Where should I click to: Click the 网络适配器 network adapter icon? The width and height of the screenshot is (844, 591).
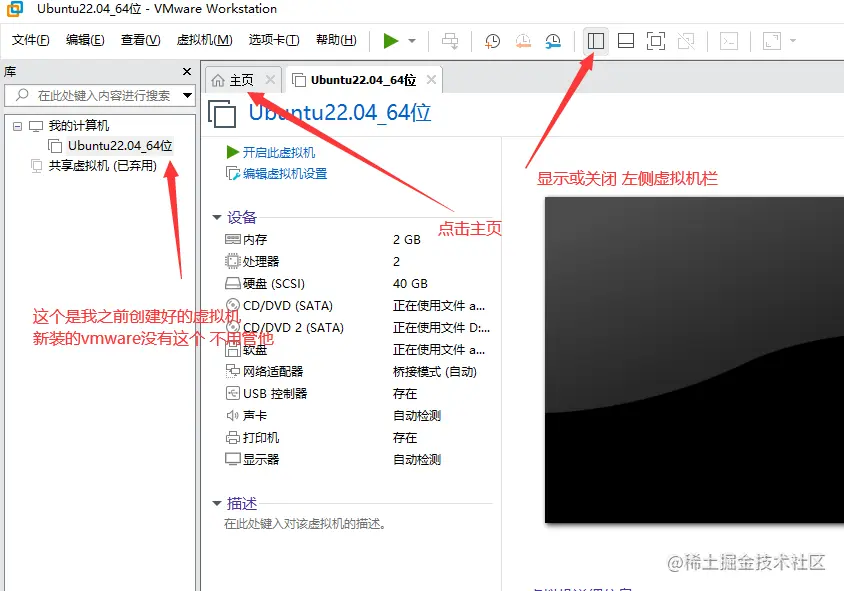[x=233, y=371]
